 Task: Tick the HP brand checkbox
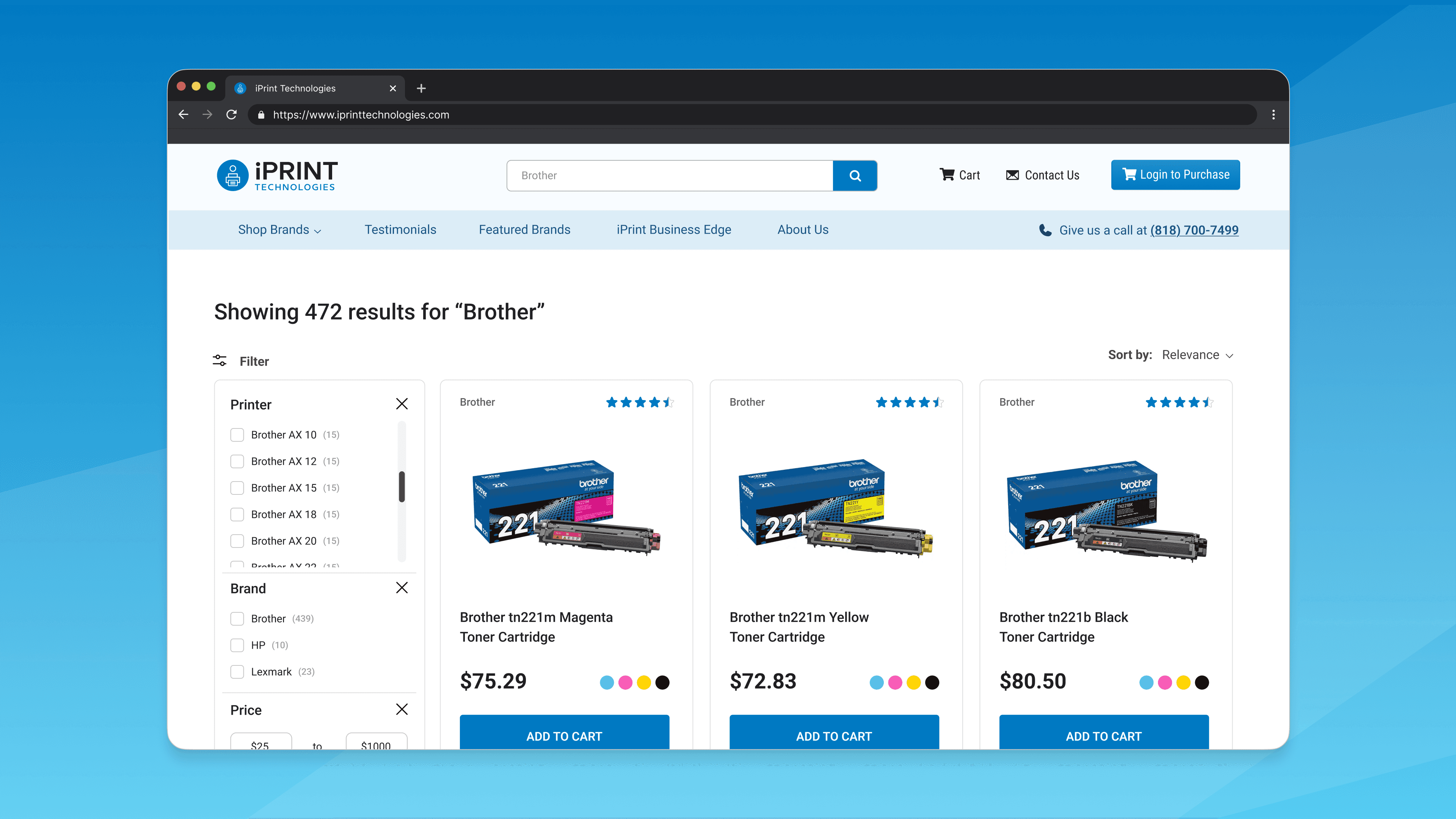tap(237, 645)
